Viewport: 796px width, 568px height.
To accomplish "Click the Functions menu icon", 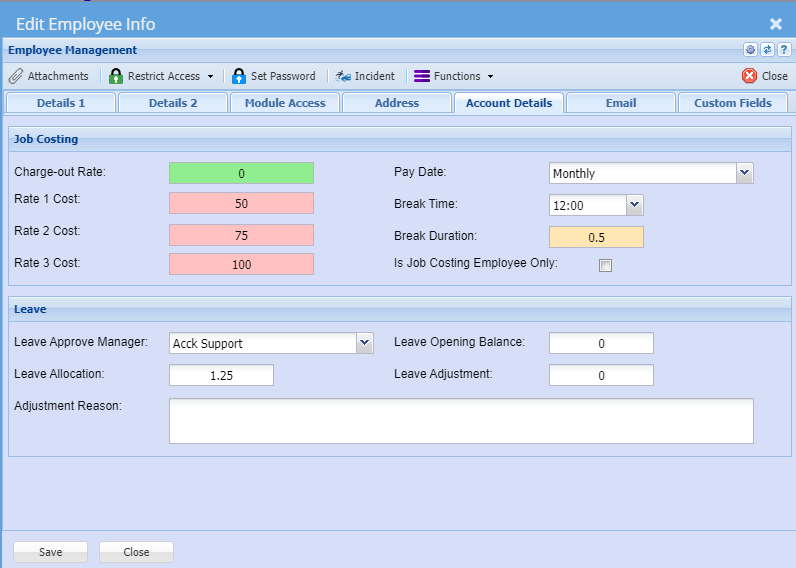I will [x=422, y=76].
